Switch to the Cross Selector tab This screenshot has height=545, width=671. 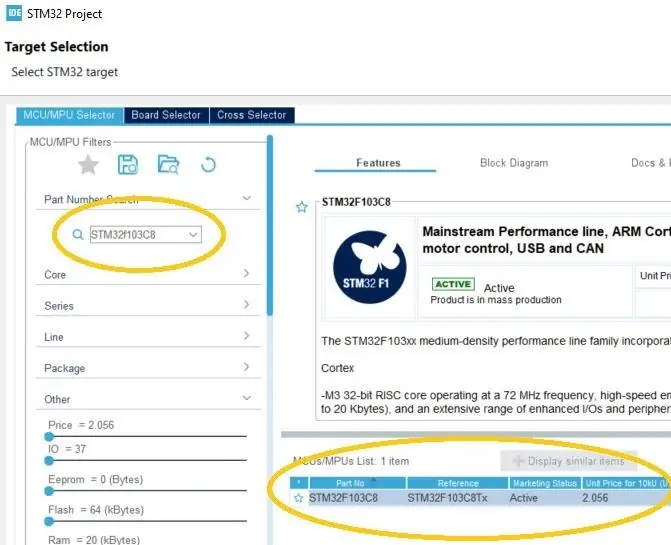pyautogui.click(x=252, y=115)
